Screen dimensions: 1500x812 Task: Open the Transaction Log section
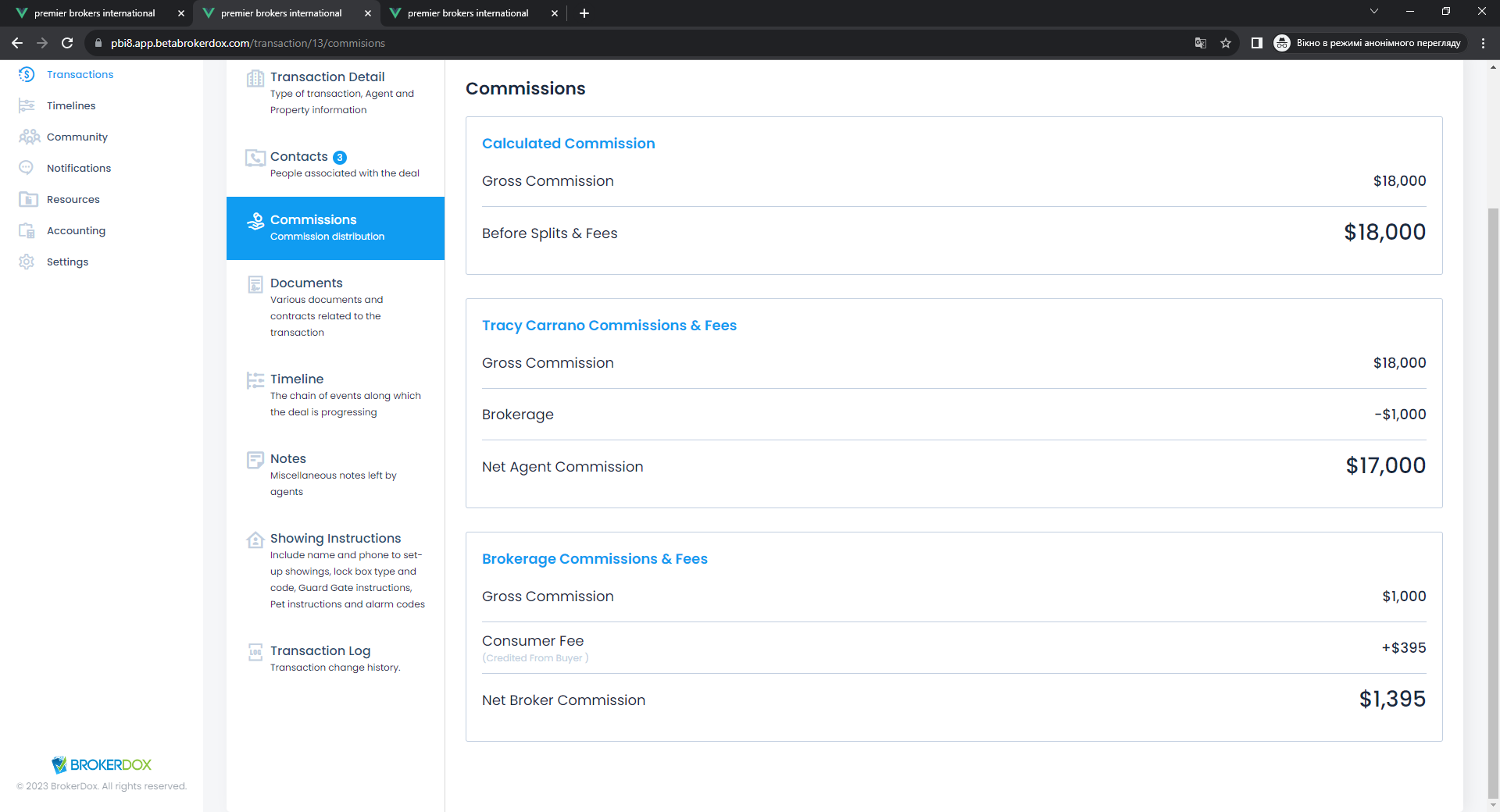click(x=335, y=658)
